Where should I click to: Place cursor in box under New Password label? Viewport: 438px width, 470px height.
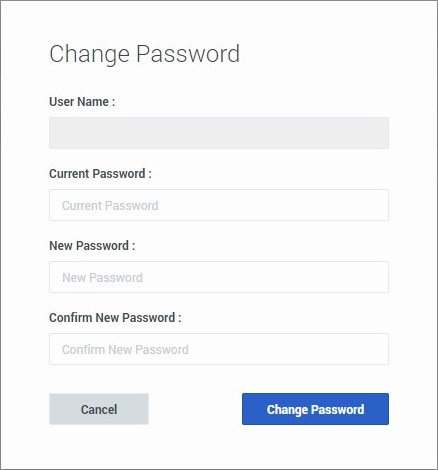click(219, 277)
